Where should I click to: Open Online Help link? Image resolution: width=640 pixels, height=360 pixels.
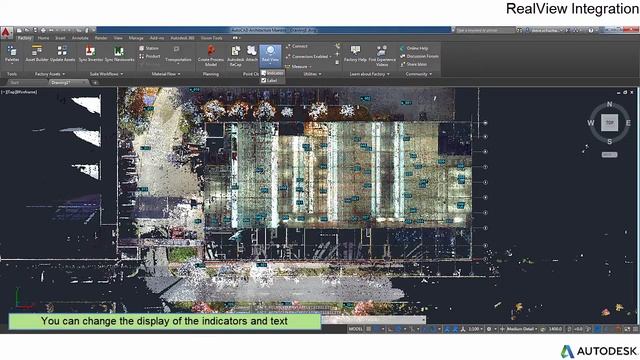pos(414,48)
